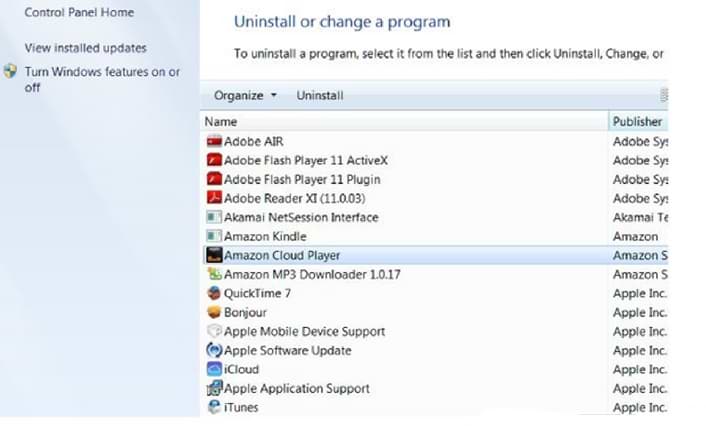Click the Akamai NetSession Interface icon
The height and width of the screenshot is (426, 706).
tap(214, 217)
